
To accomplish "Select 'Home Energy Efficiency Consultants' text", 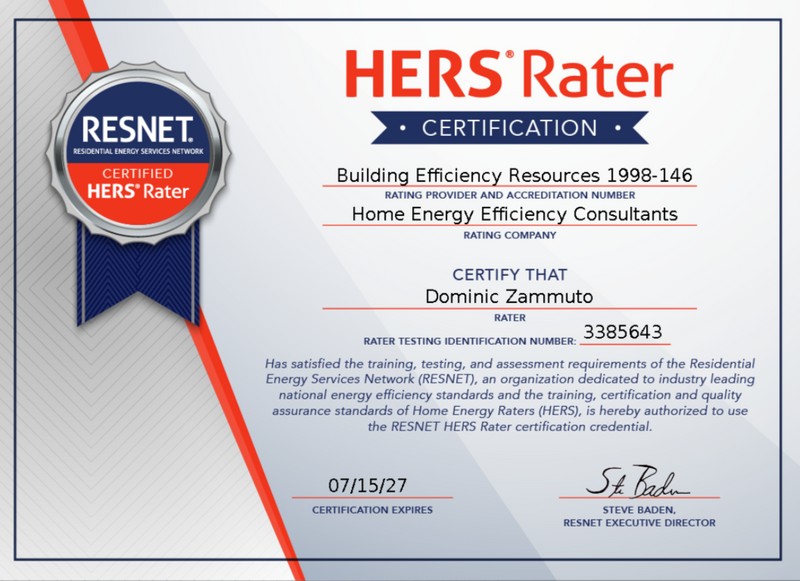I will coord(514,214).
